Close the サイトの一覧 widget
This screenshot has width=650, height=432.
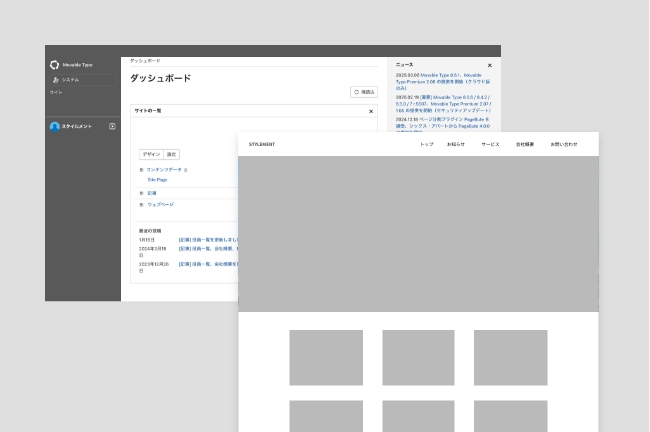pyautogui.click(x=371, y=111)
